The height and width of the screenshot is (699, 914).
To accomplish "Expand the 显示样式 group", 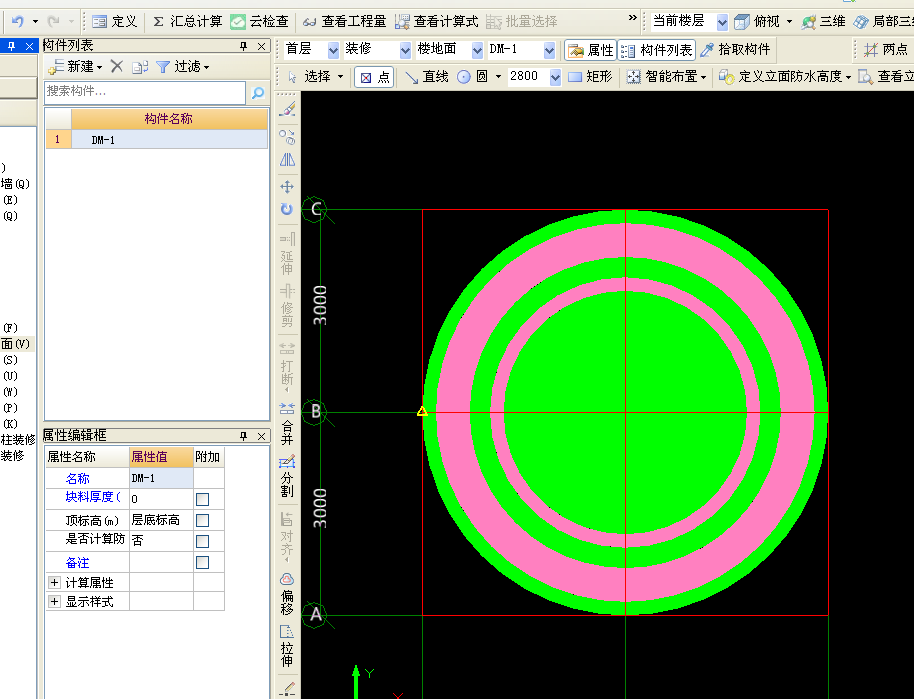I will 54,601.
